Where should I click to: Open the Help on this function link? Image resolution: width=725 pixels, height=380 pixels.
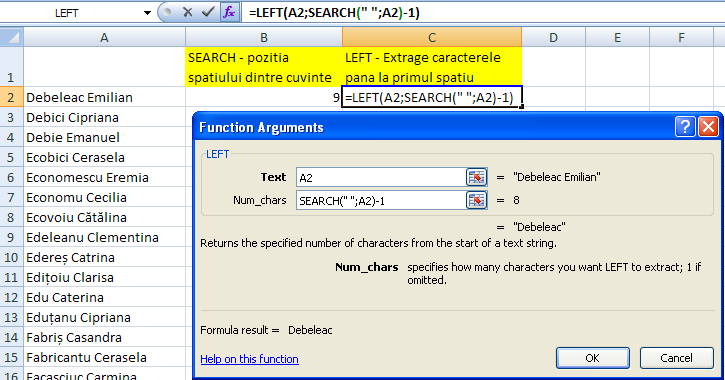pos(249,359)
